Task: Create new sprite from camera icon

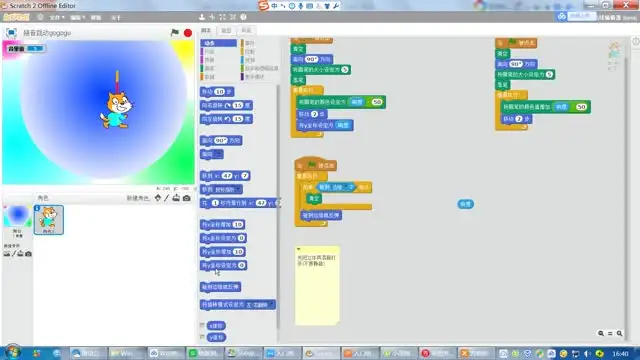Action: pyautogui.click(x=187, y=198)
